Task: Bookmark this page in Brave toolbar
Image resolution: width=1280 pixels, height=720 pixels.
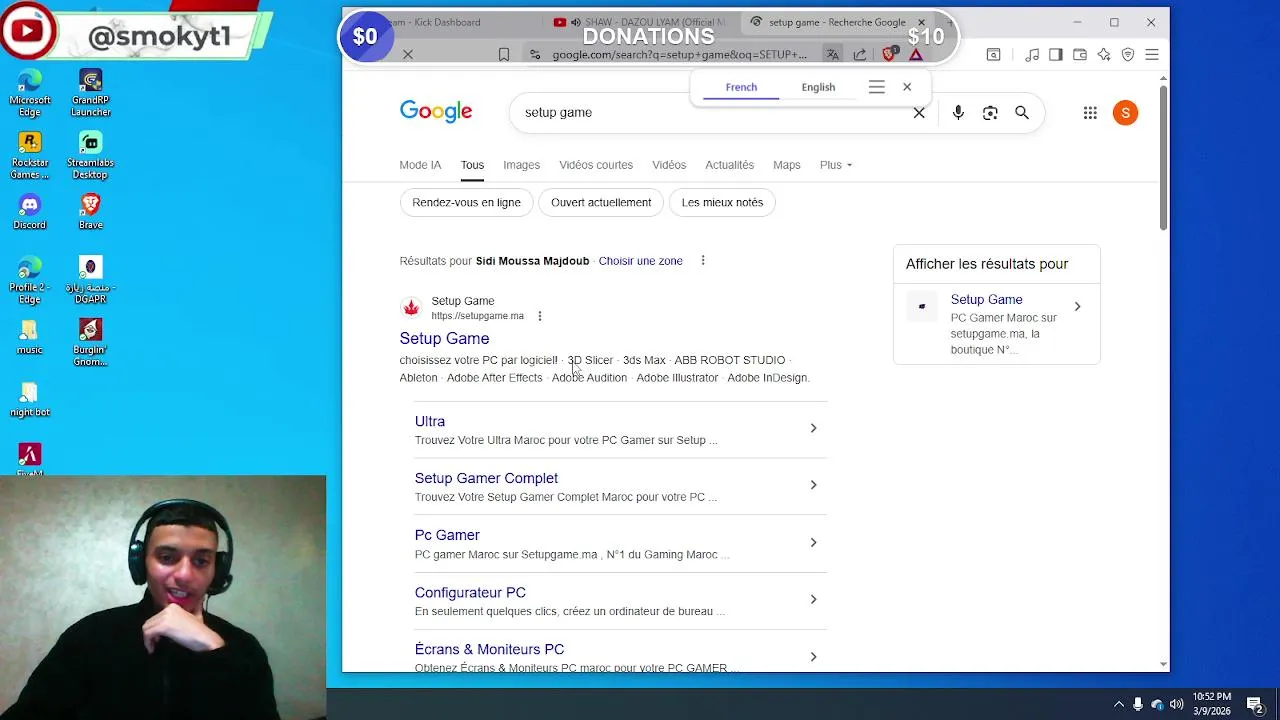Action: [x=504, y=54]
